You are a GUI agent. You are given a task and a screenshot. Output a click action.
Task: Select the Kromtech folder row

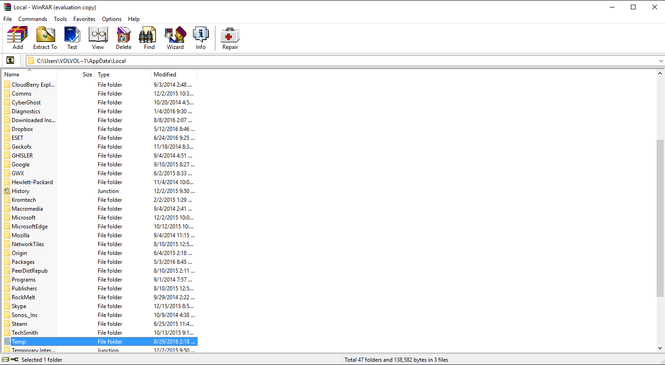coord(100,200)
